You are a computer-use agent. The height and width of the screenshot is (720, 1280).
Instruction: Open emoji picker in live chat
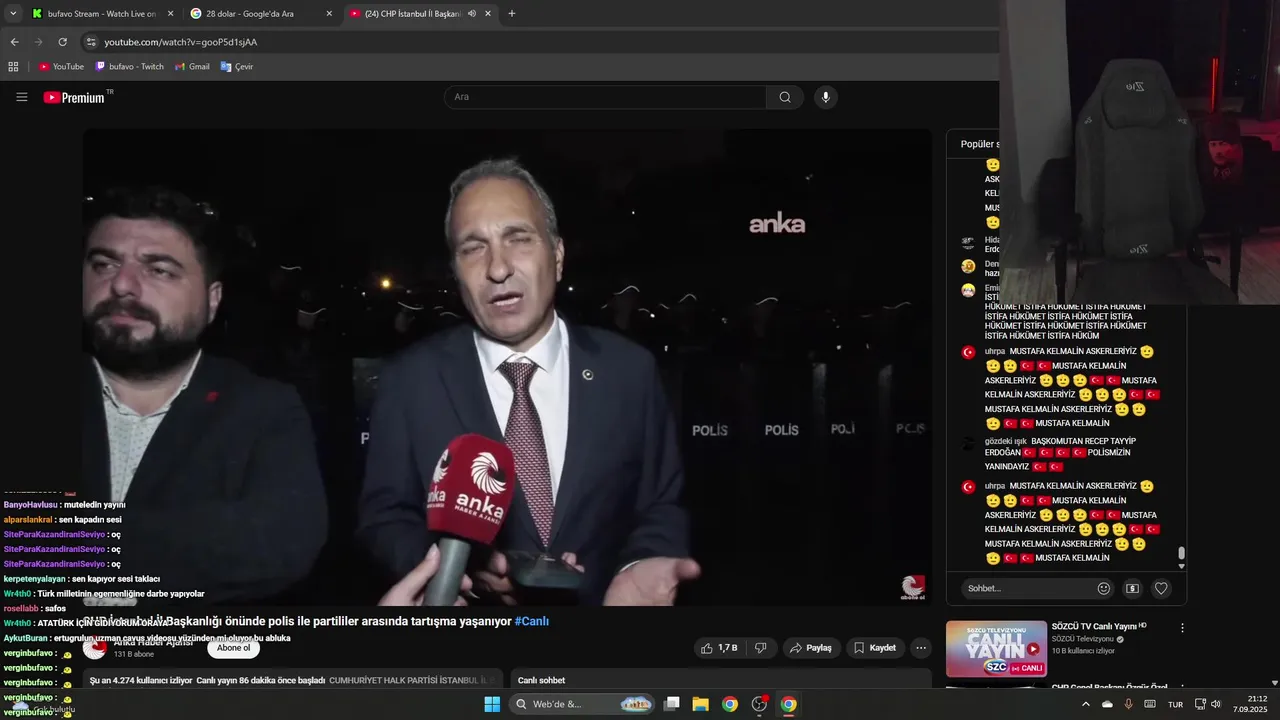click(1104, 589)
